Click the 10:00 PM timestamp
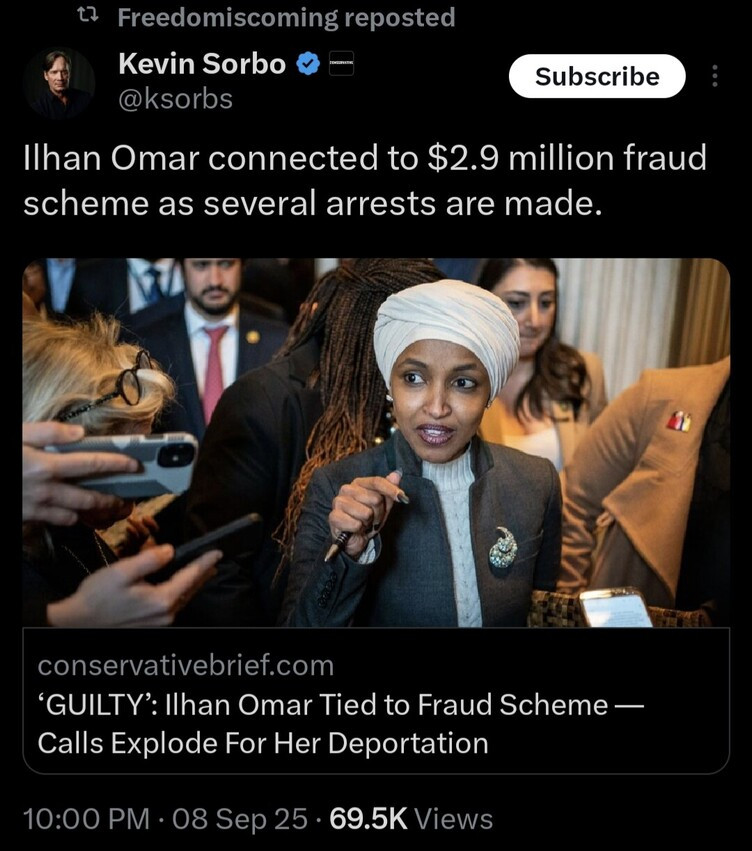The width and height of the screenshot is (752, 851). tap(87, 818)
